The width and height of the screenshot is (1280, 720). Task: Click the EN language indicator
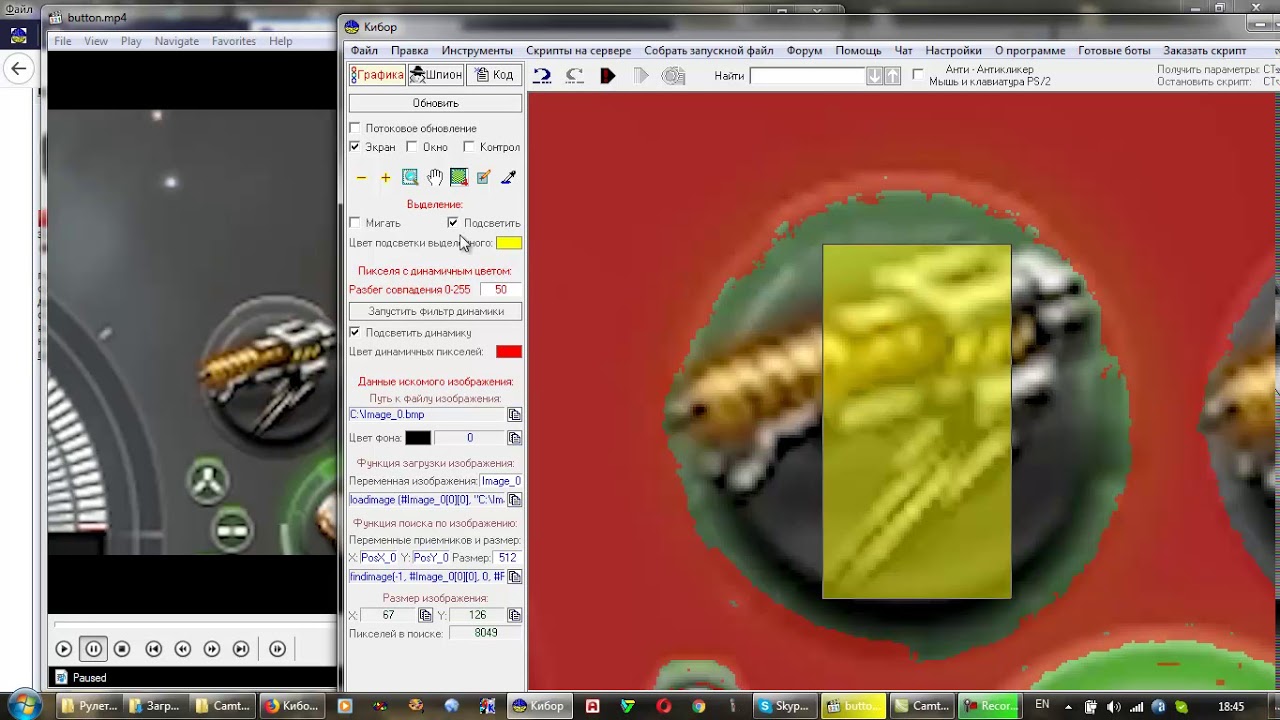pyautogui.click(x=1042, y=705)
